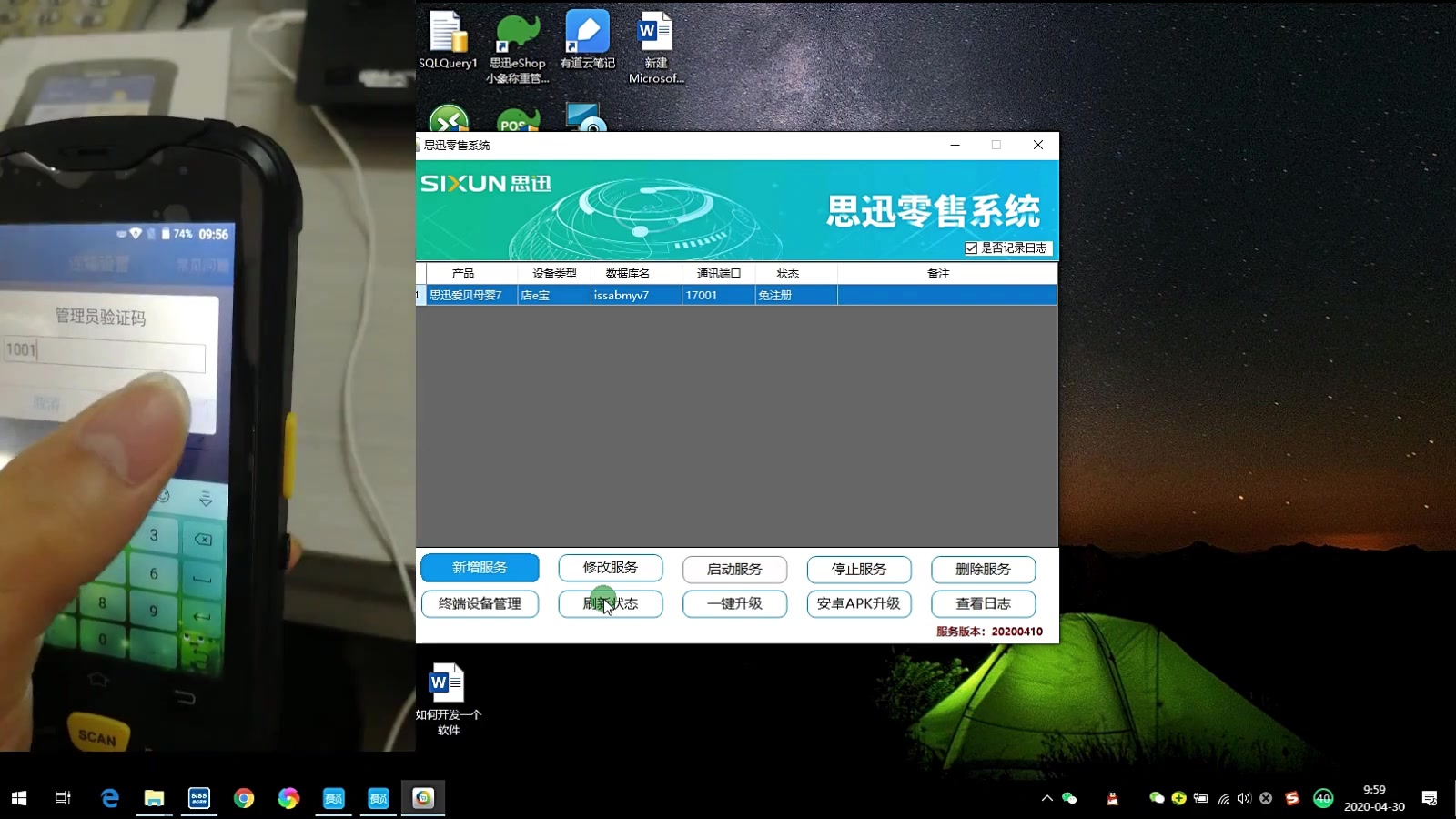The height and width of the screenshot is (819, 1456).
Task: Click the green 40 circle tray icon
Action: click(1323, 798)
